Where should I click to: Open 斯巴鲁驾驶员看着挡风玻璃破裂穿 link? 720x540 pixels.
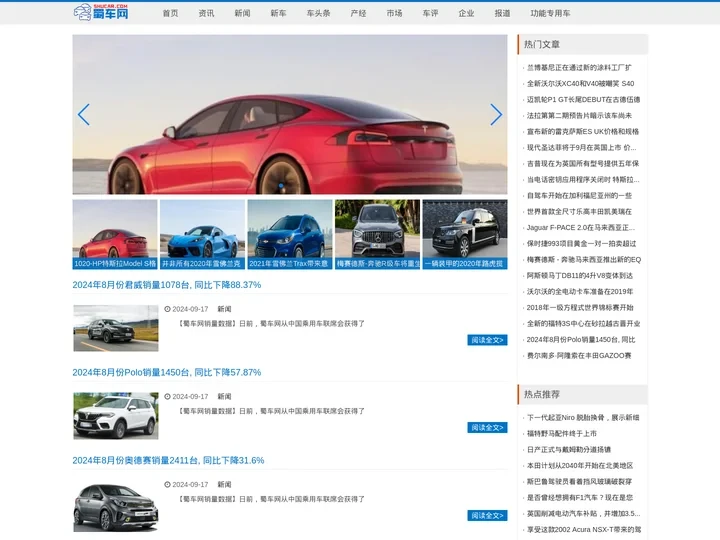(579, 482)
